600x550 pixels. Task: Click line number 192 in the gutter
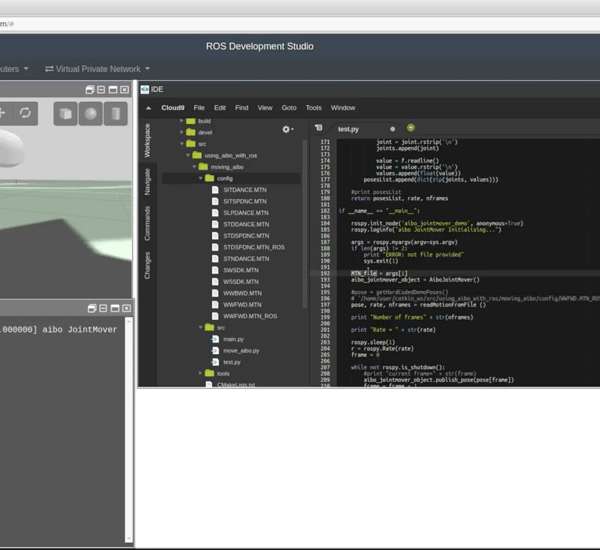pos(325,274)
